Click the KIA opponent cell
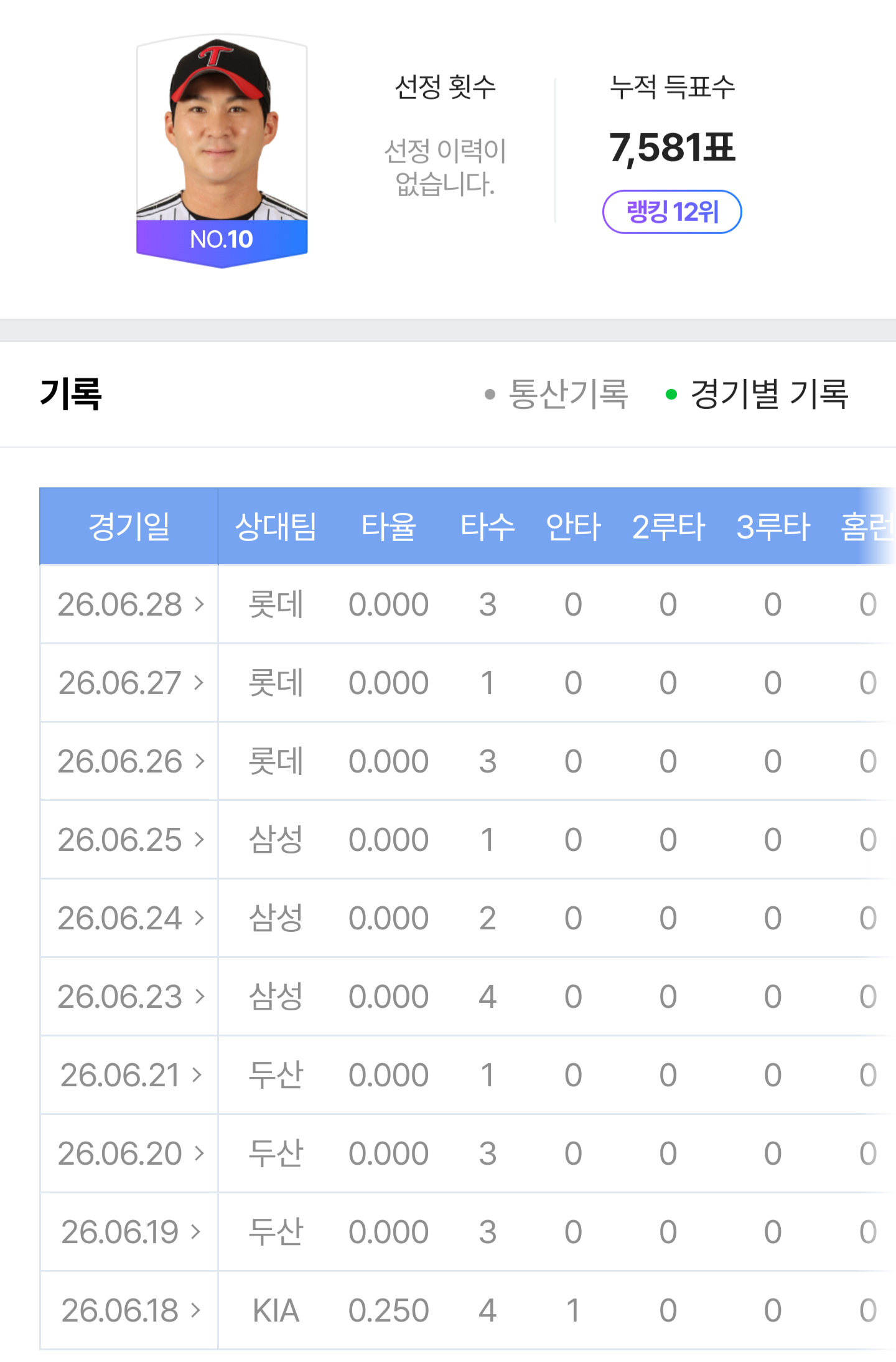 coord(276,1310)
